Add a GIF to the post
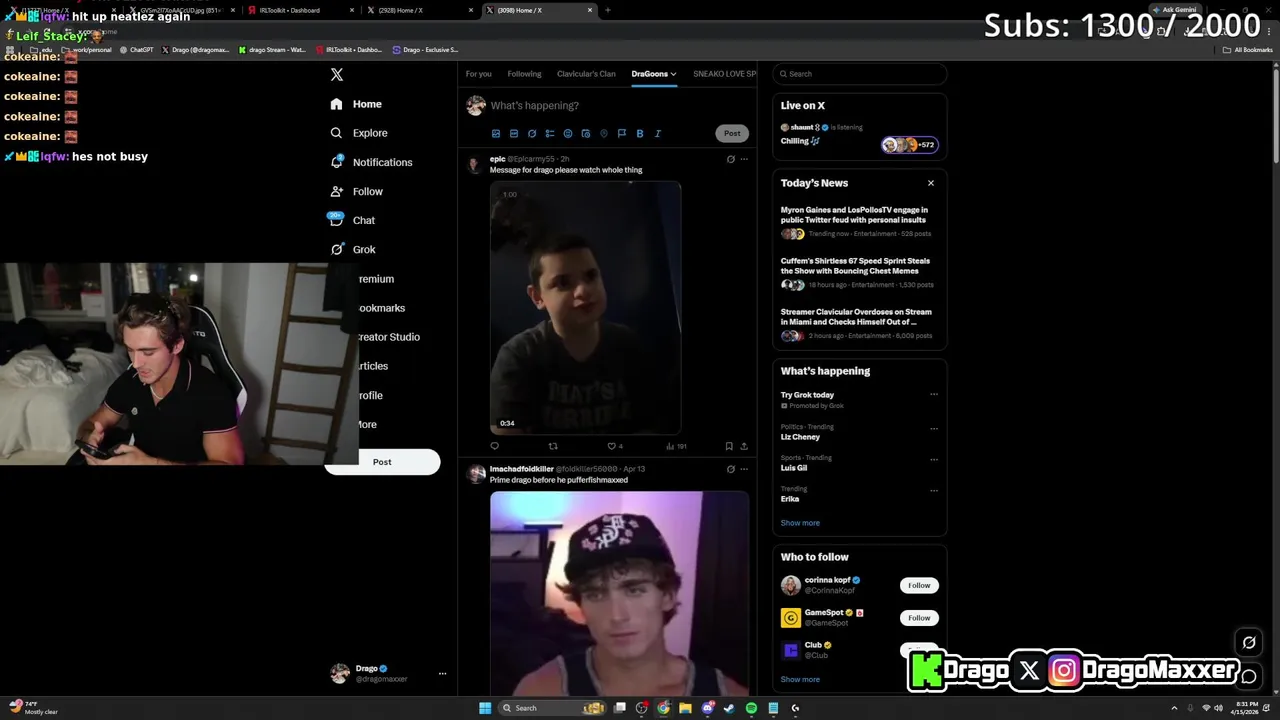Screen dimensions: 1280x720 pyautogui.click(x=514, y=133)
